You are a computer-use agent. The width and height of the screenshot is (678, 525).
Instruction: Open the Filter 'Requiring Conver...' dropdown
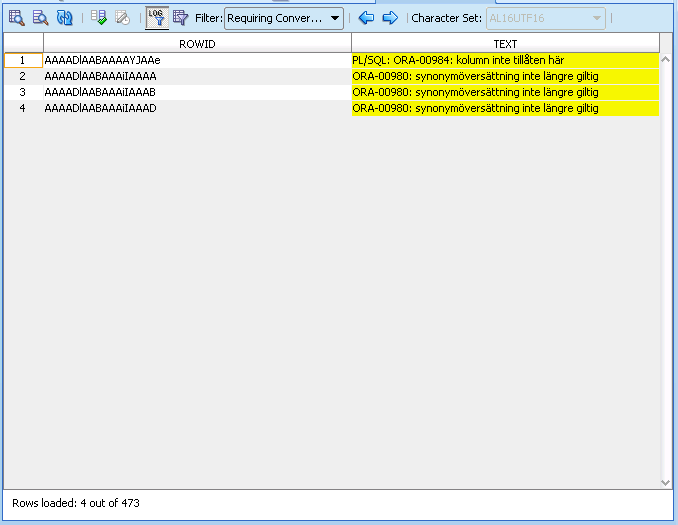click(x=284, y=18)
